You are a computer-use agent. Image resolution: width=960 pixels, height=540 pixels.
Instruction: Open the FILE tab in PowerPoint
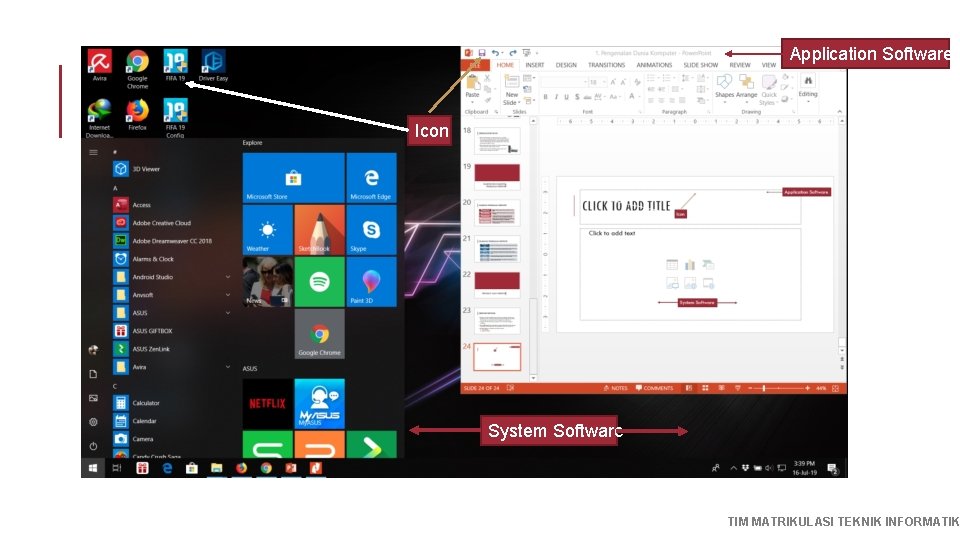click(475, 65)
